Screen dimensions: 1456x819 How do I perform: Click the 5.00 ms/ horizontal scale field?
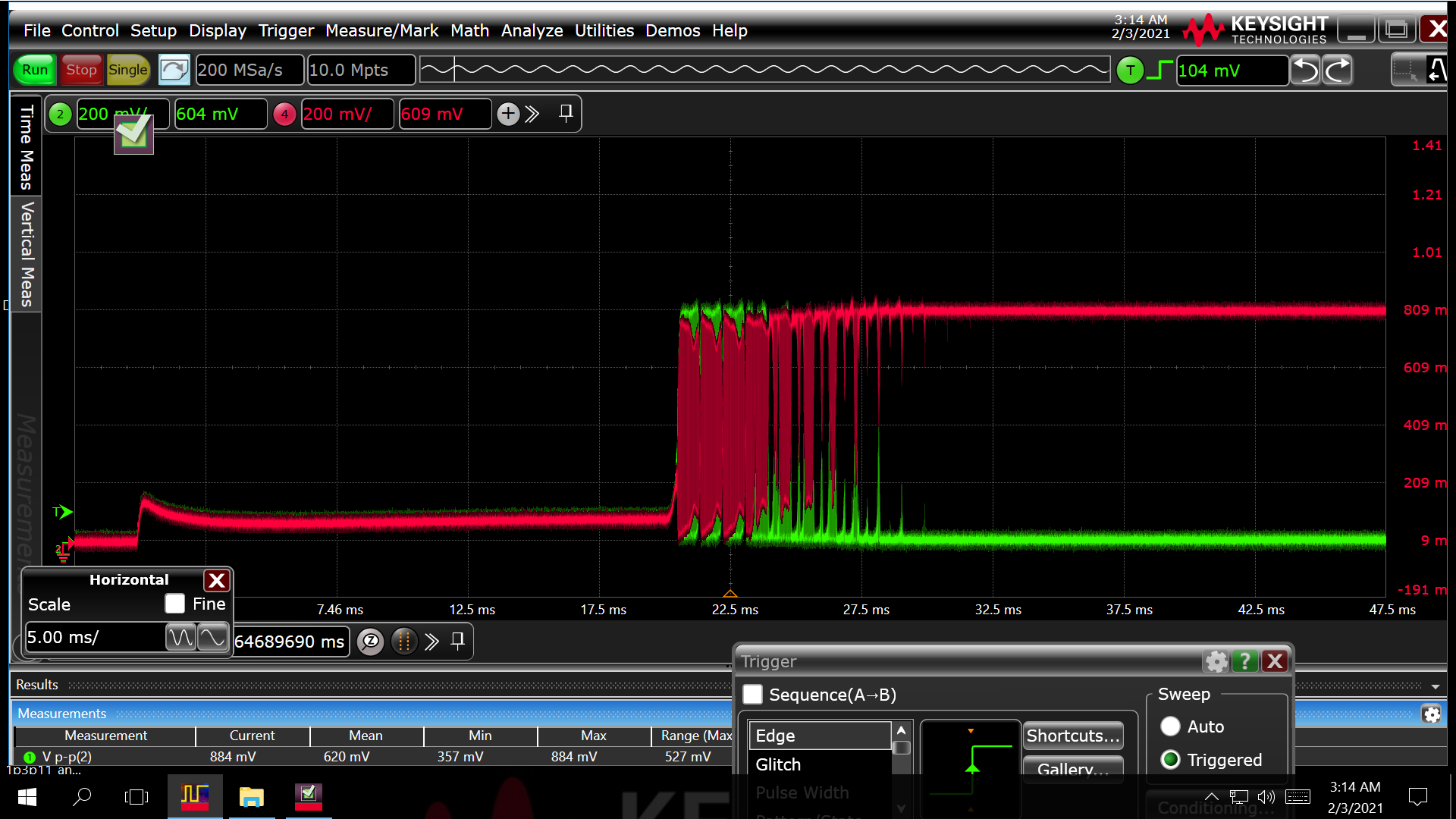pos(95,637)
